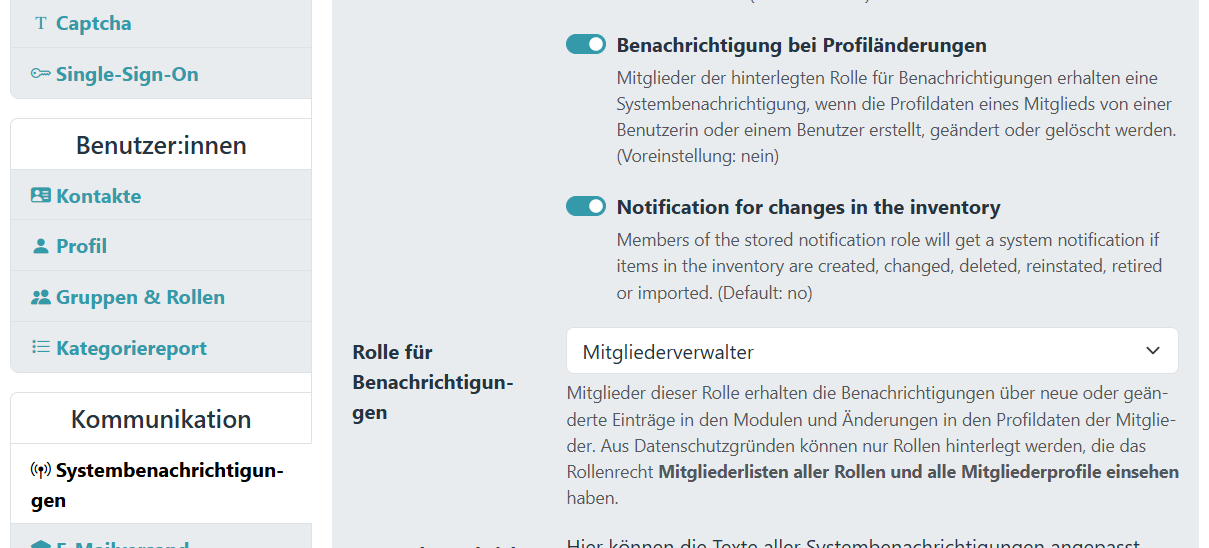
Task: Click the Captcha text icon
Action: [40, 23]
